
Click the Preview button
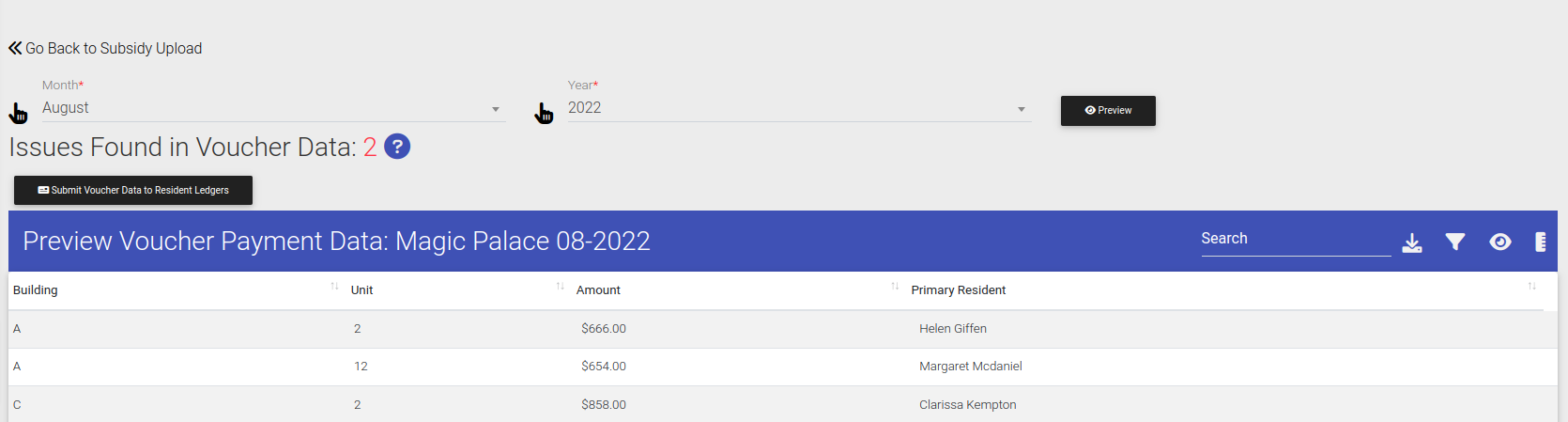click(x=1108, y=111)
